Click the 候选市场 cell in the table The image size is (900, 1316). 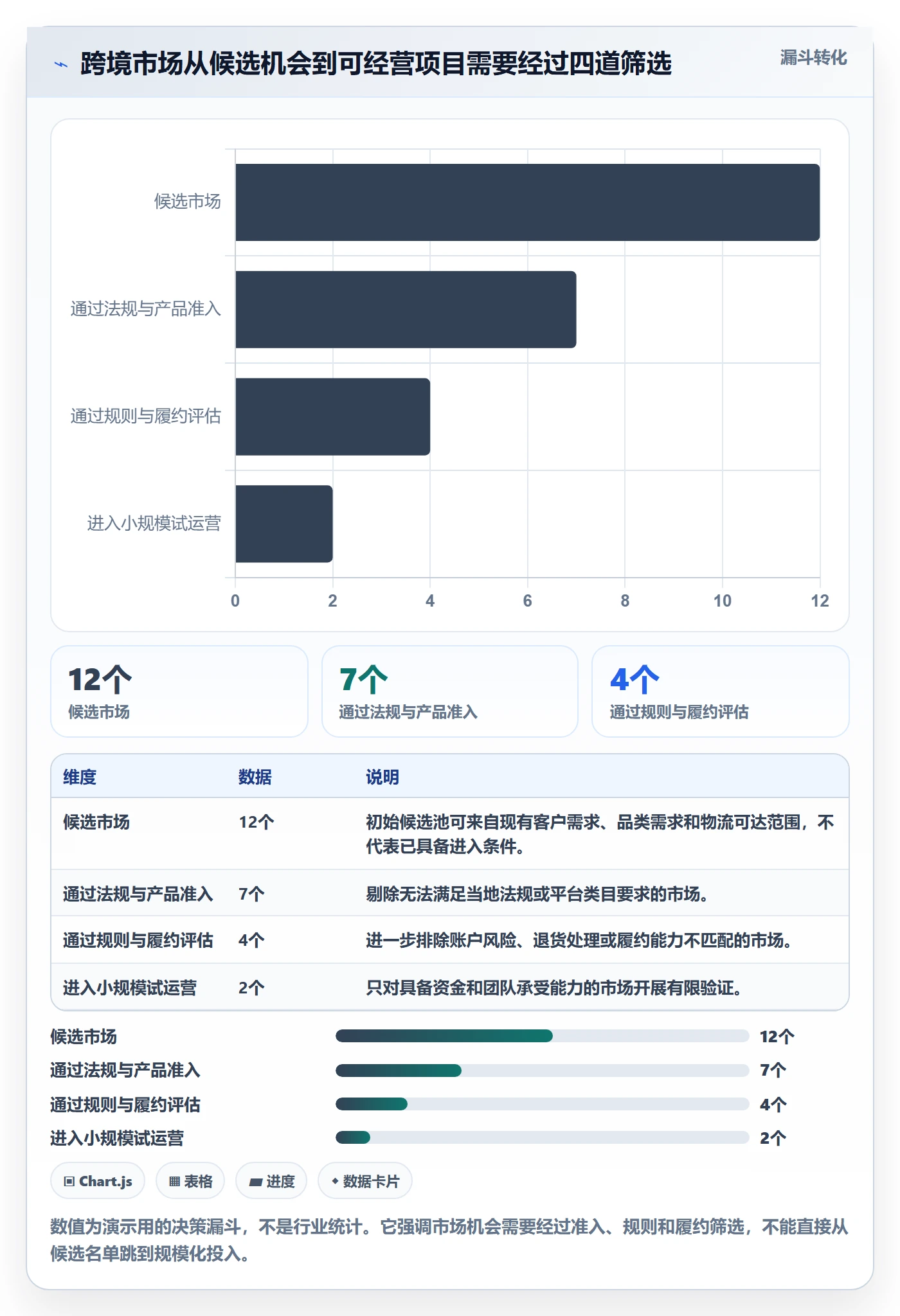[x=96, y=822]
